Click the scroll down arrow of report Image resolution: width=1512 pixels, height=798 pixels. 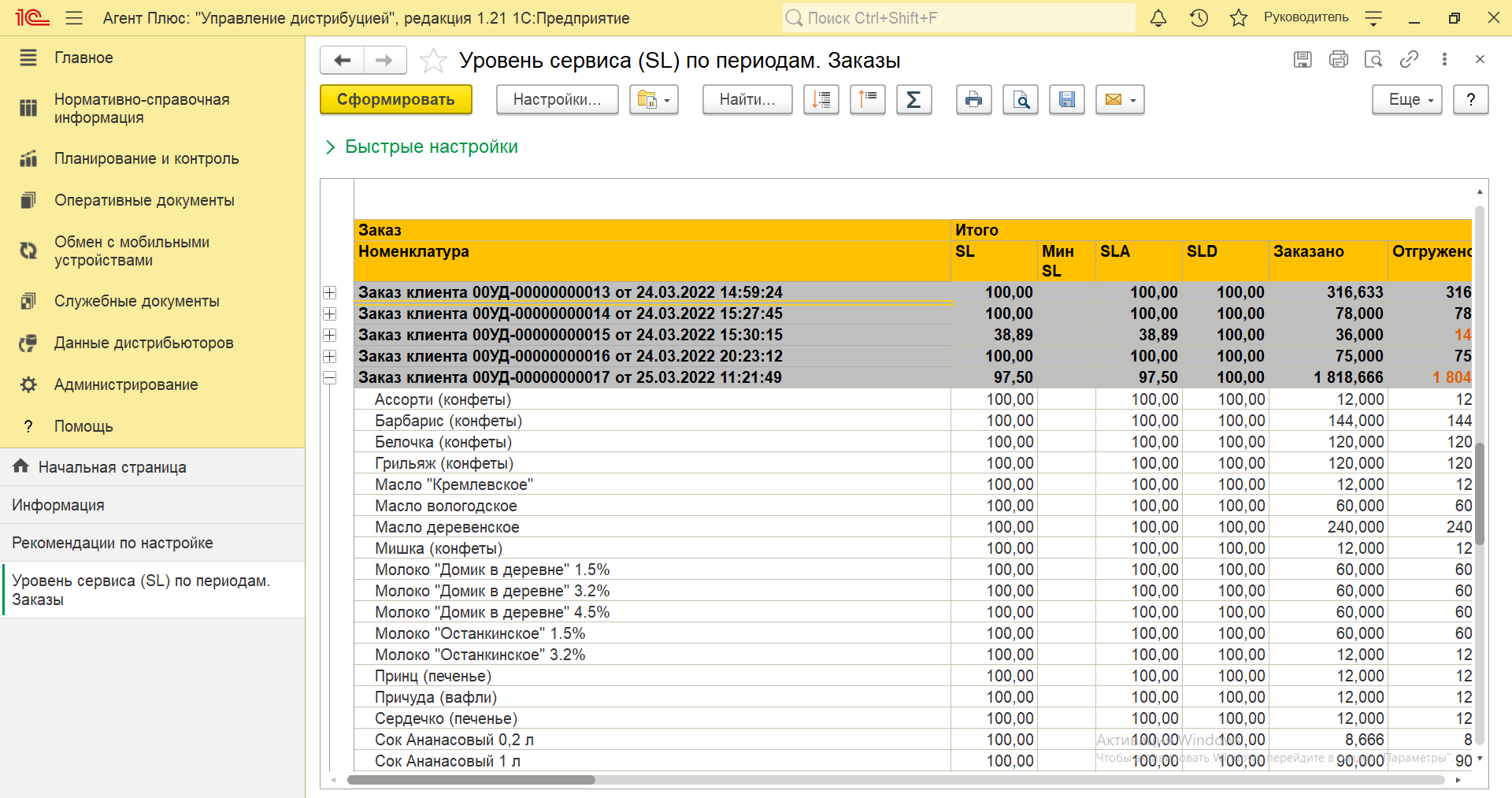[1480, 759]
